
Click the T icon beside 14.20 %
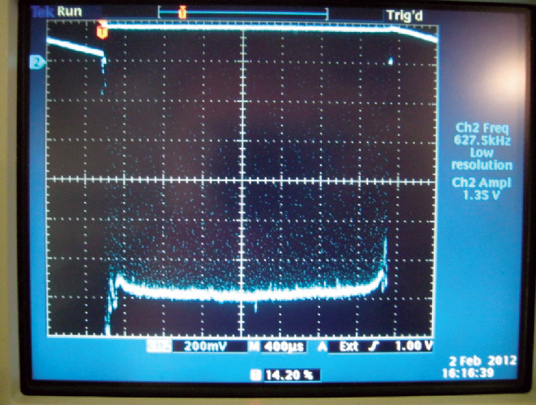point(256,375)
